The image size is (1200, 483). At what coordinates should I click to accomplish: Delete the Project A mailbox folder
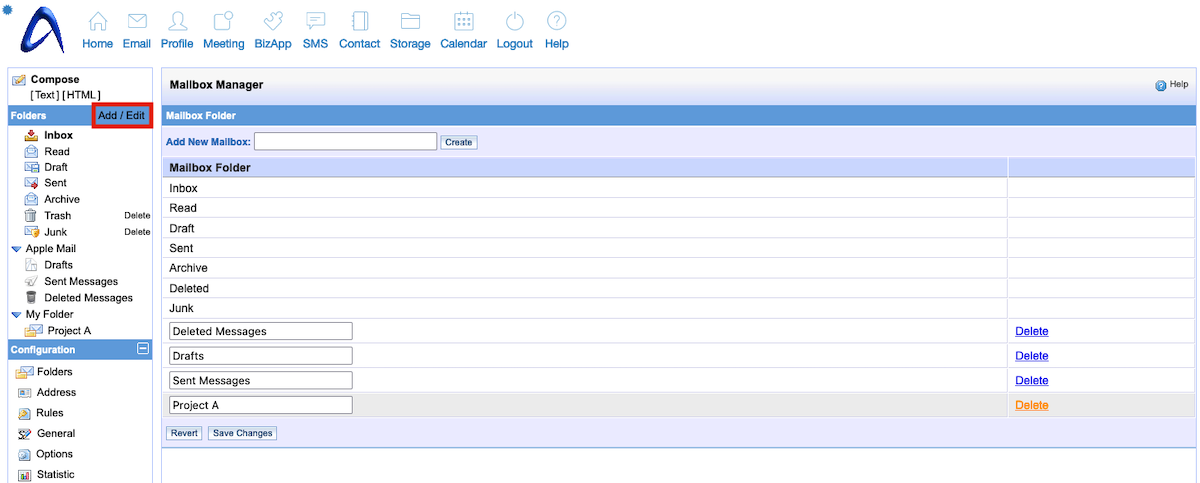pos(1031,405)
